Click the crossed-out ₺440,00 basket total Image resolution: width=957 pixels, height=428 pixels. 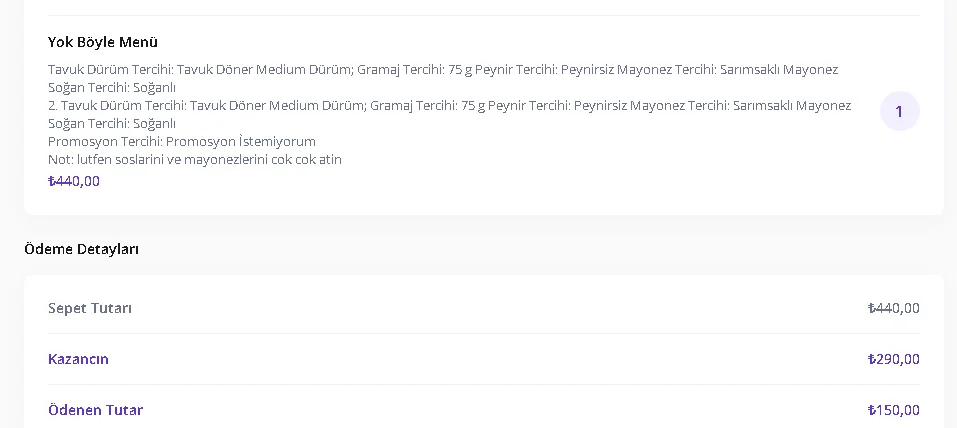(893, 308)
